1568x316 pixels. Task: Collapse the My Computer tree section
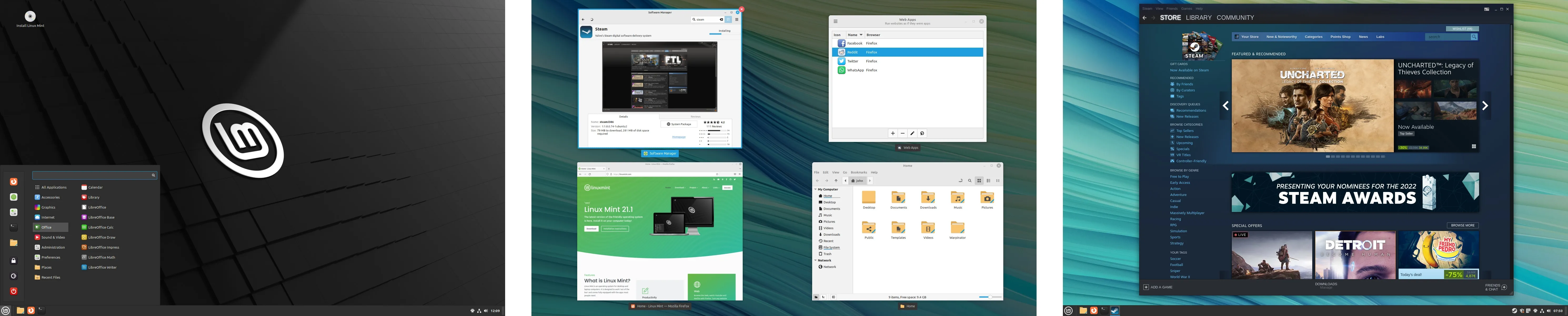click(x=815, y=189)
